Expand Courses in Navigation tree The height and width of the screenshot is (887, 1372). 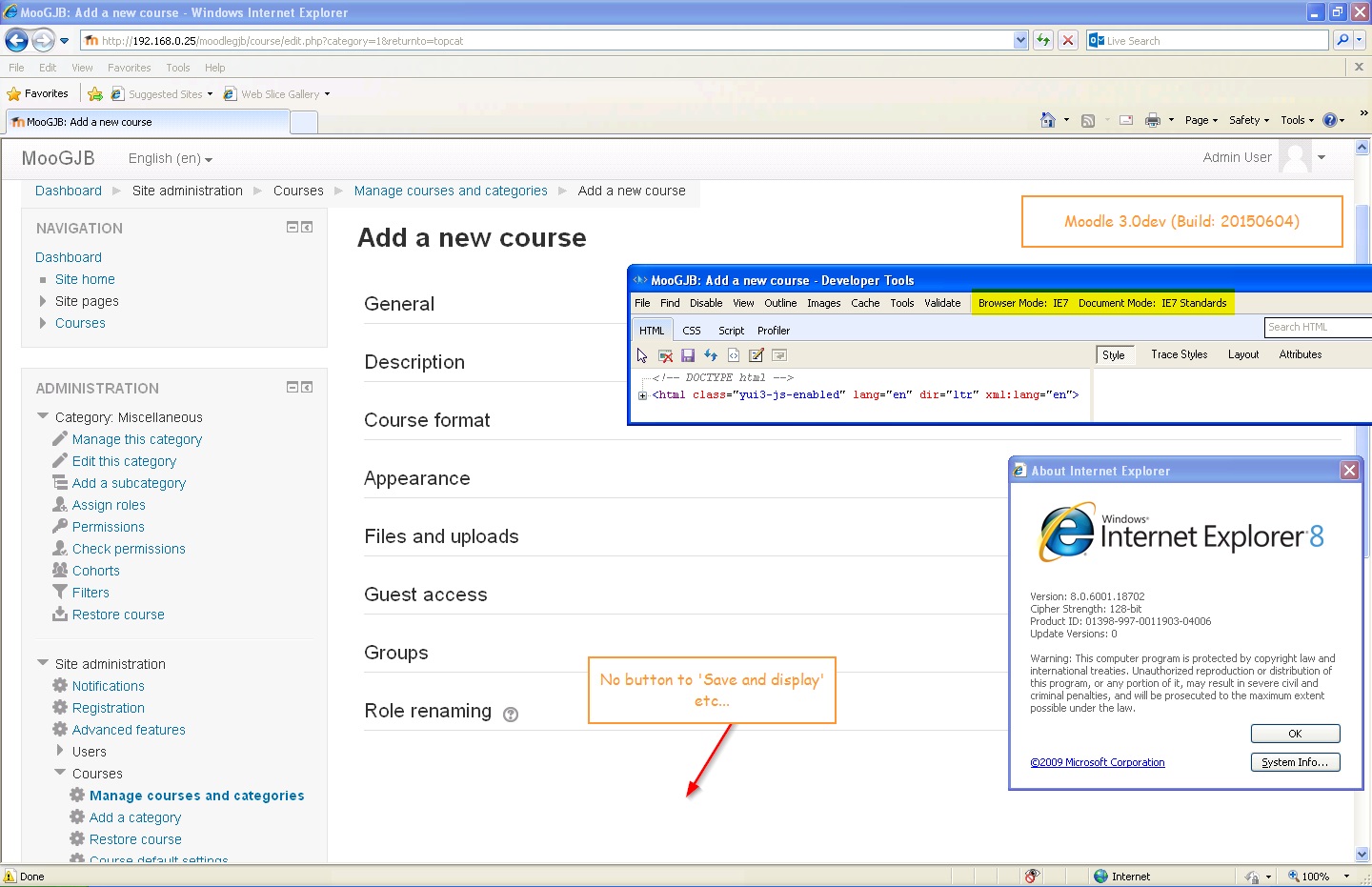pos(43,323)
